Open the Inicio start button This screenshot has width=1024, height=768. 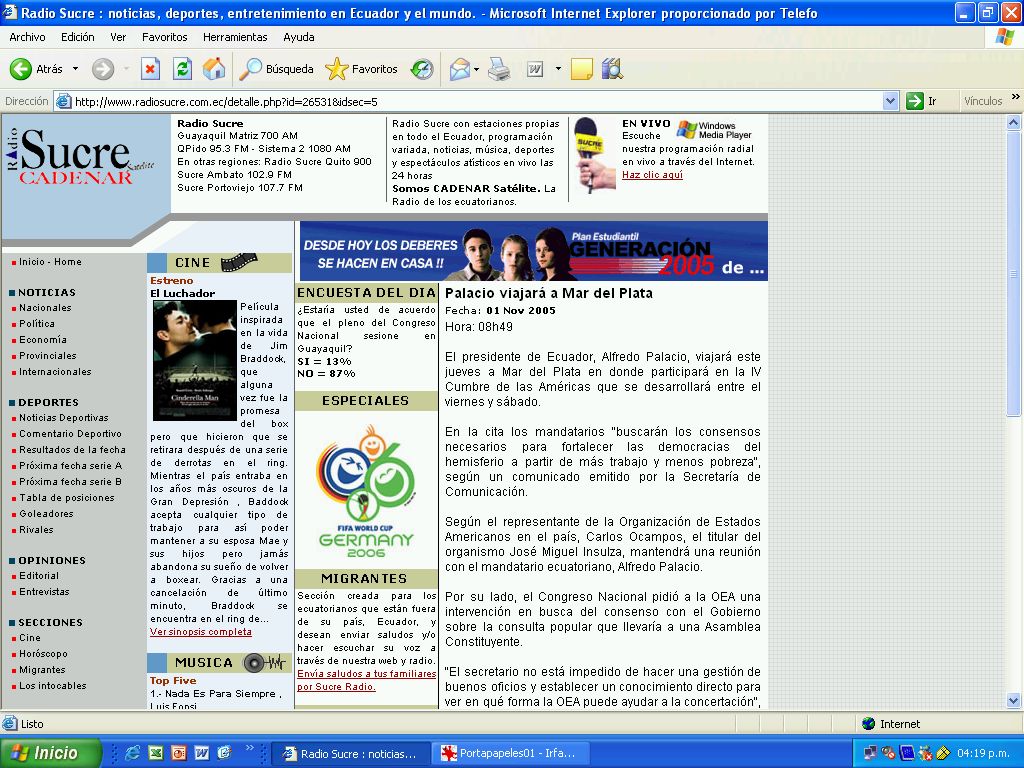tap(51, 753)
